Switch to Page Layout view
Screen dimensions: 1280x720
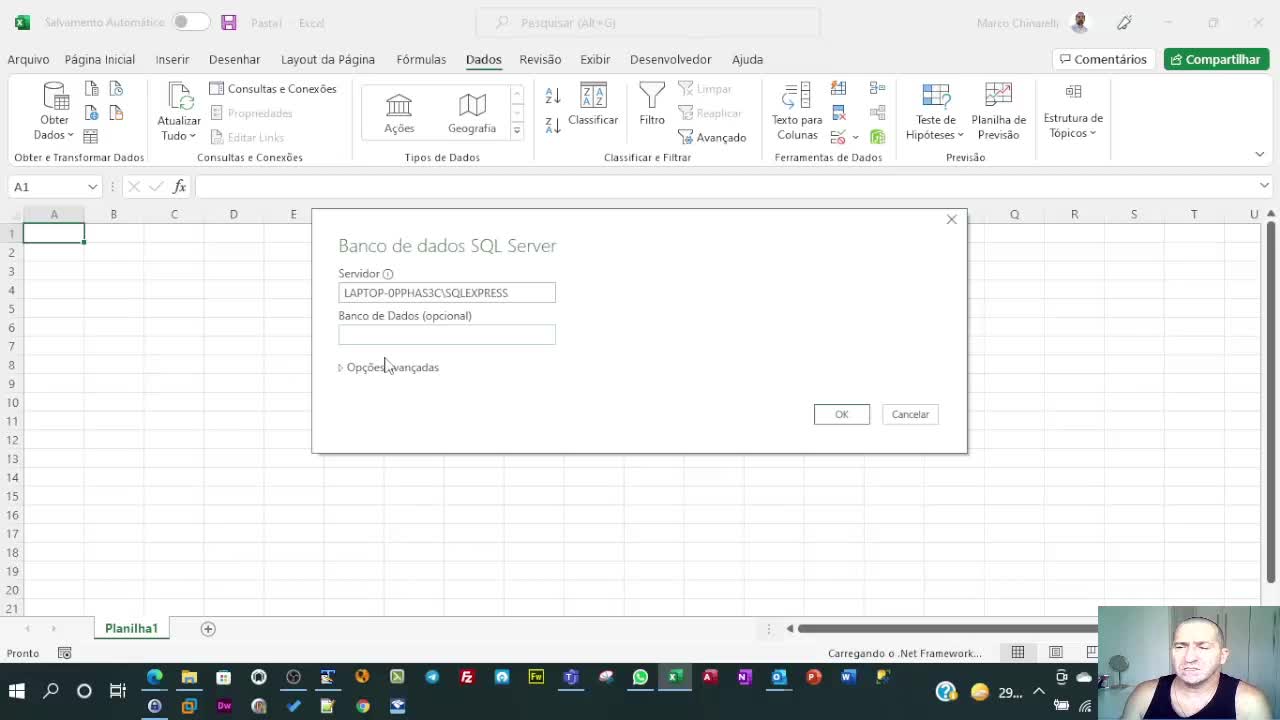point(1056,653)
